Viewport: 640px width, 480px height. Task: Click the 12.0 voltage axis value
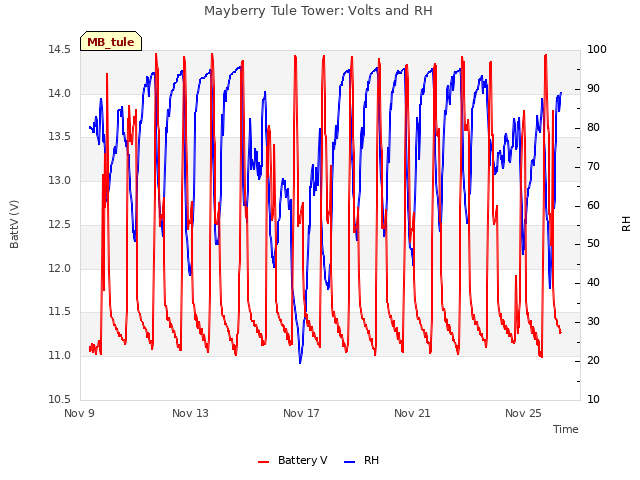click(x=59, y=268)
